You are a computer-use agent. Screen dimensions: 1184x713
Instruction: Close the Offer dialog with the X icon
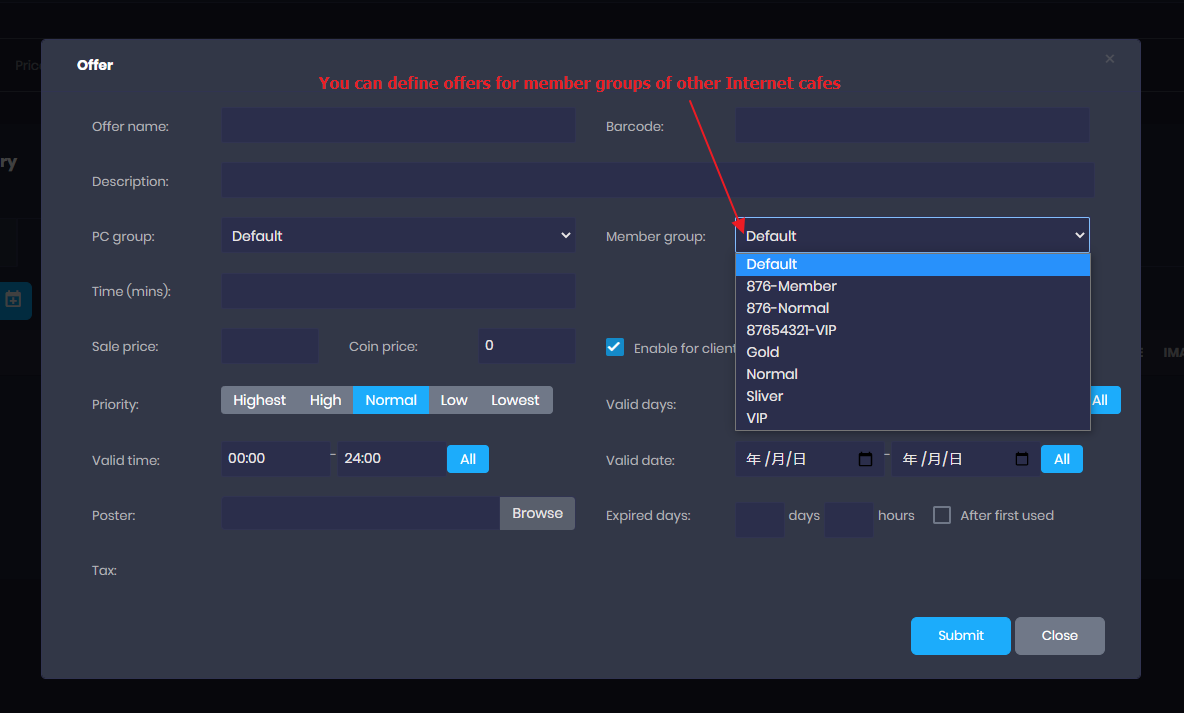pyautogui.click(x=1109, y=59)
